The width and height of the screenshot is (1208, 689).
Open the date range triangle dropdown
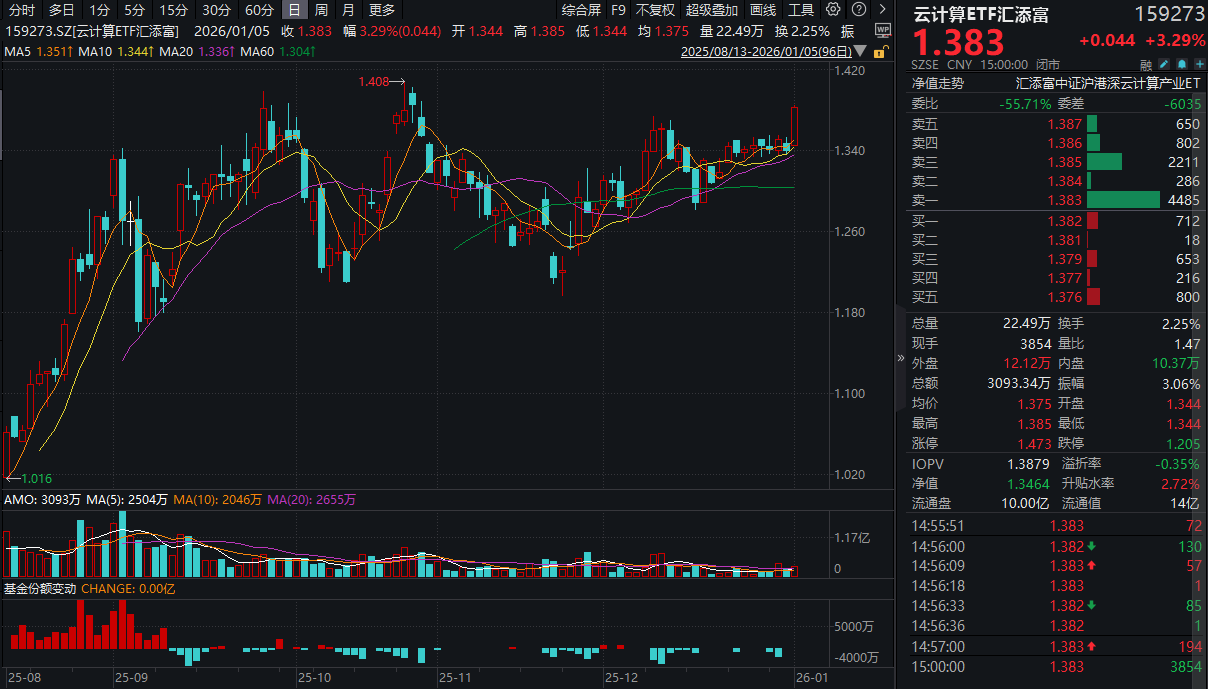tap(861, 51)
